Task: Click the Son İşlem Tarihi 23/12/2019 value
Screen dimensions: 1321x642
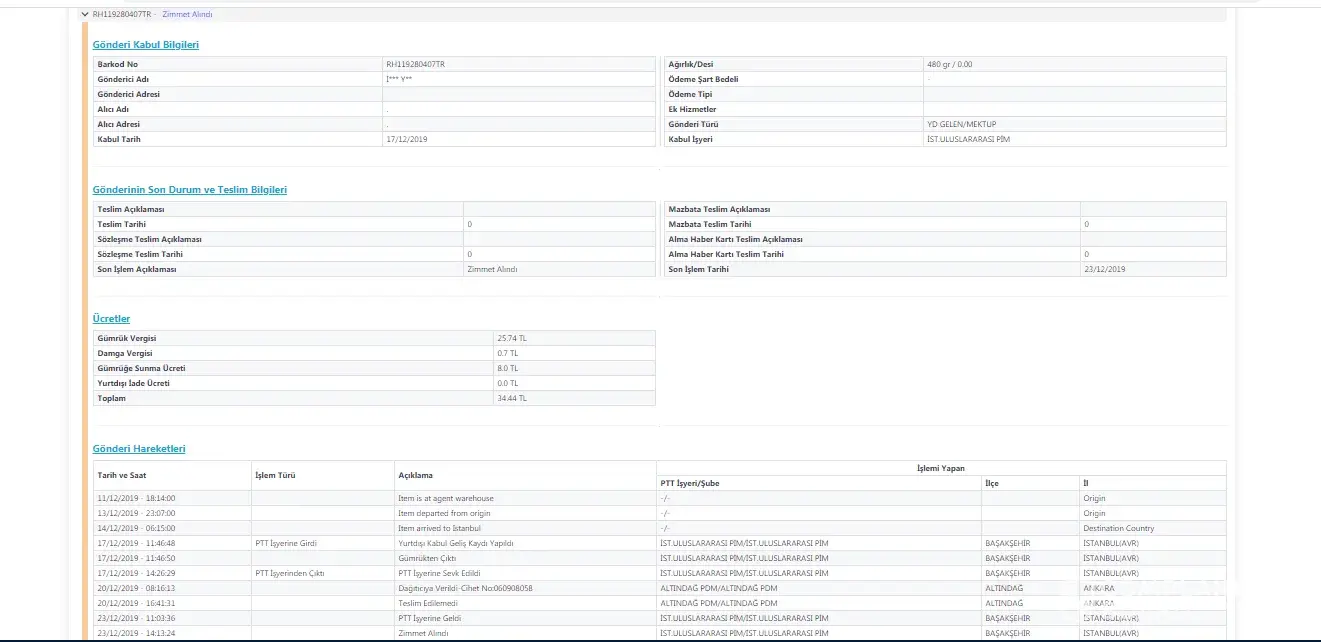Action: (1105, 269)
